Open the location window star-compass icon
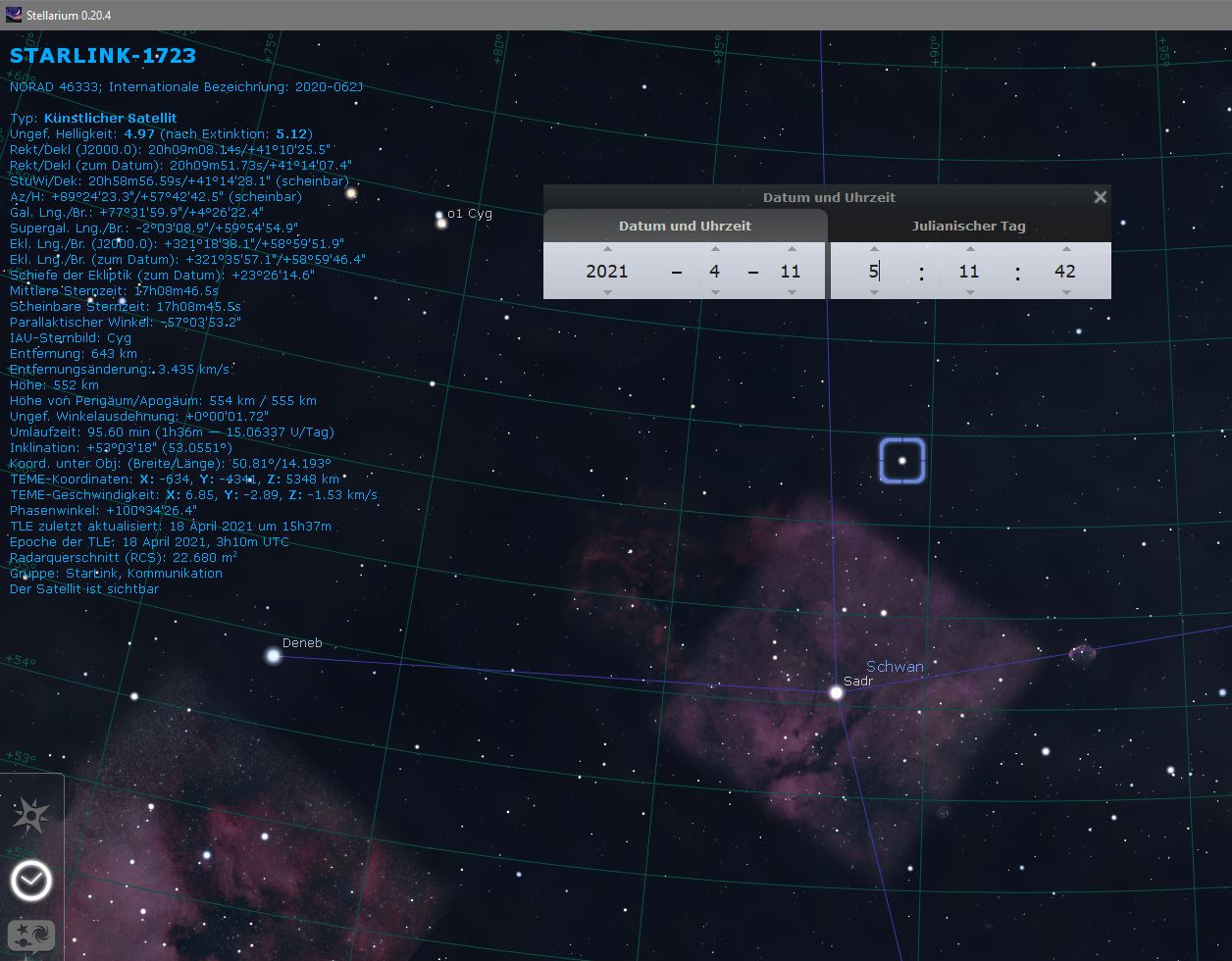1232x961 pixels. [x=31, y=816]
